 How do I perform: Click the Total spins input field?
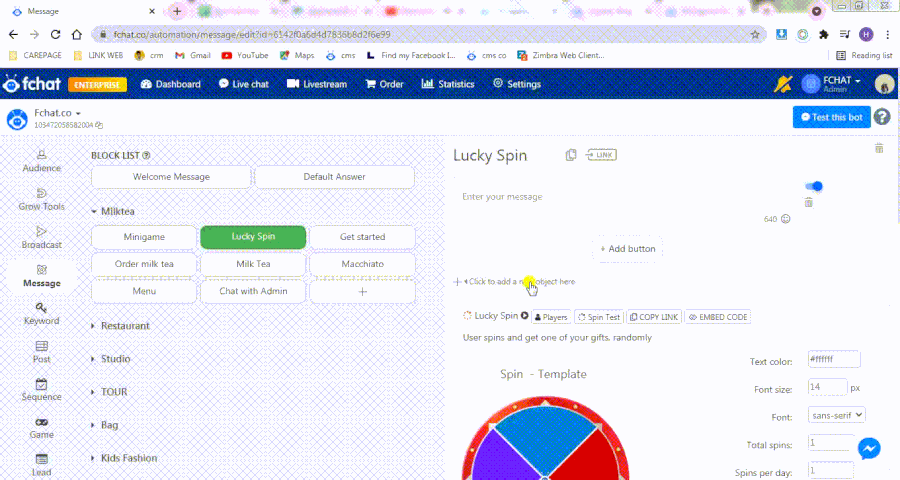(831, 443)
